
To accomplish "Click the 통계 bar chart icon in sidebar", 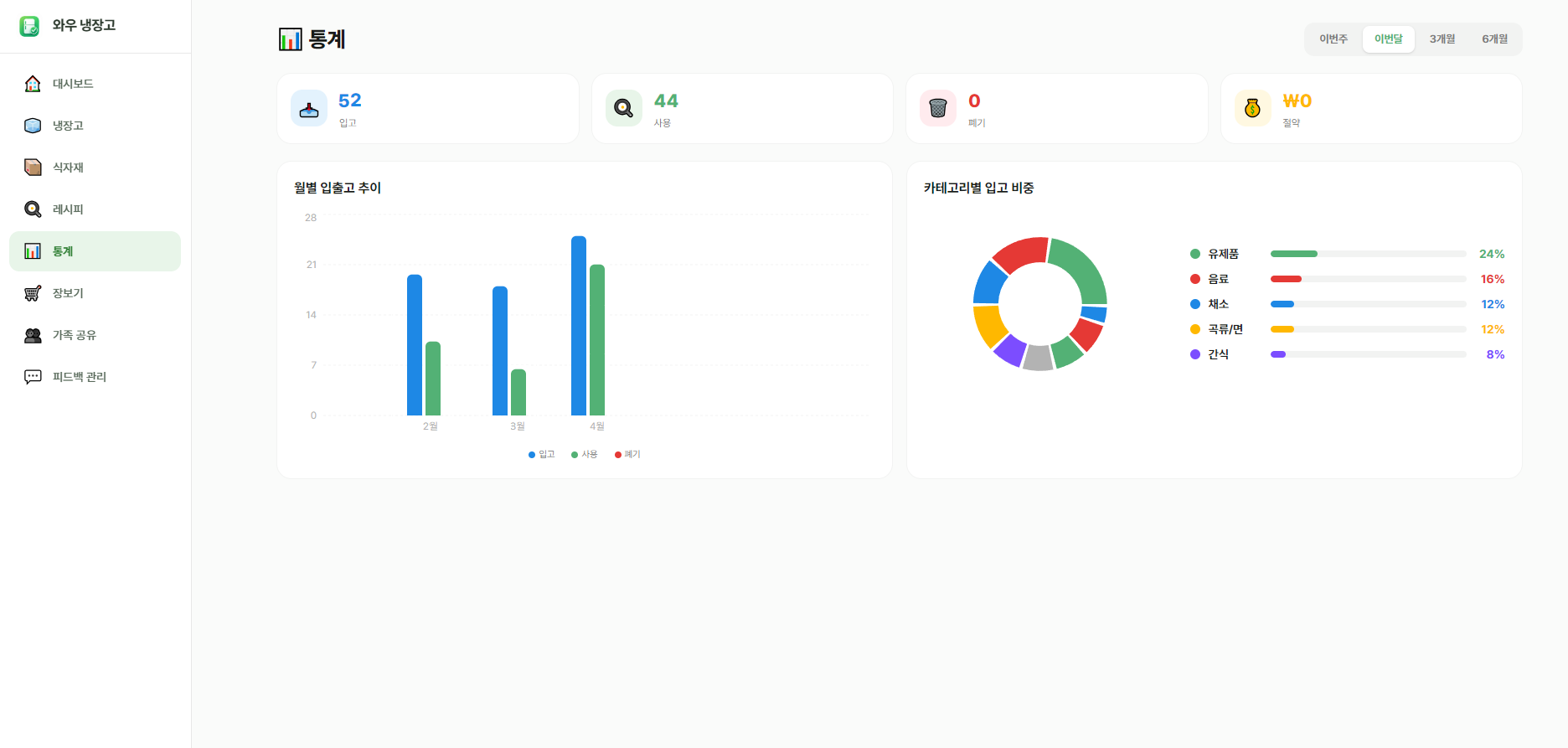I will coord(33,251).
